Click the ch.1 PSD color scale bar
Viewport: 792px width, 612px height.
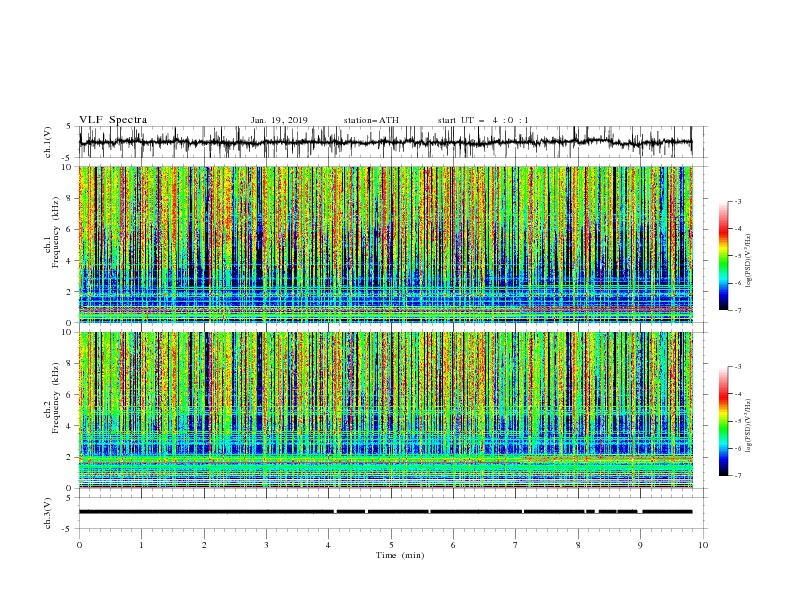(x=723, y=255)
